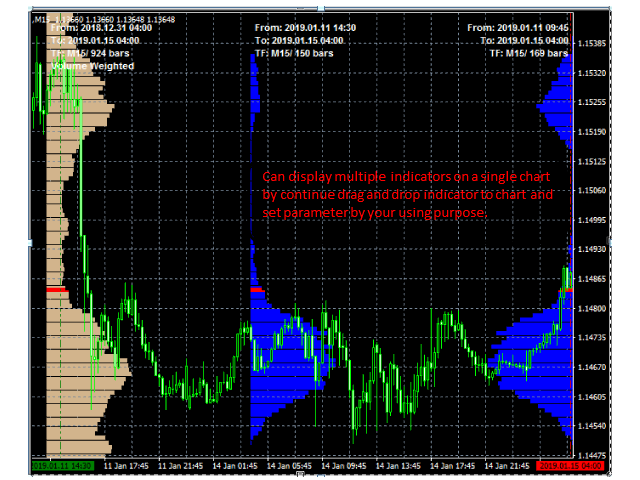
Task: Click the 14 Jan 05:45 time label
Action: (289, 466)
